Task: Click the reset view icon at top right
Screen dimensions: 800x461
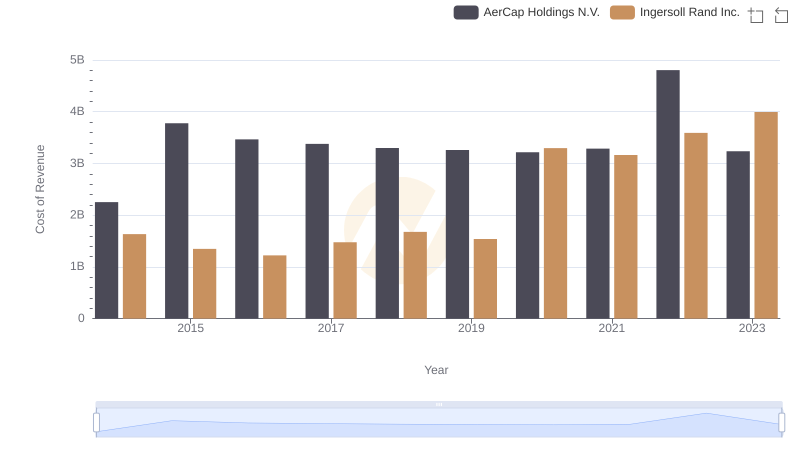Action: (x=782, y=15)
